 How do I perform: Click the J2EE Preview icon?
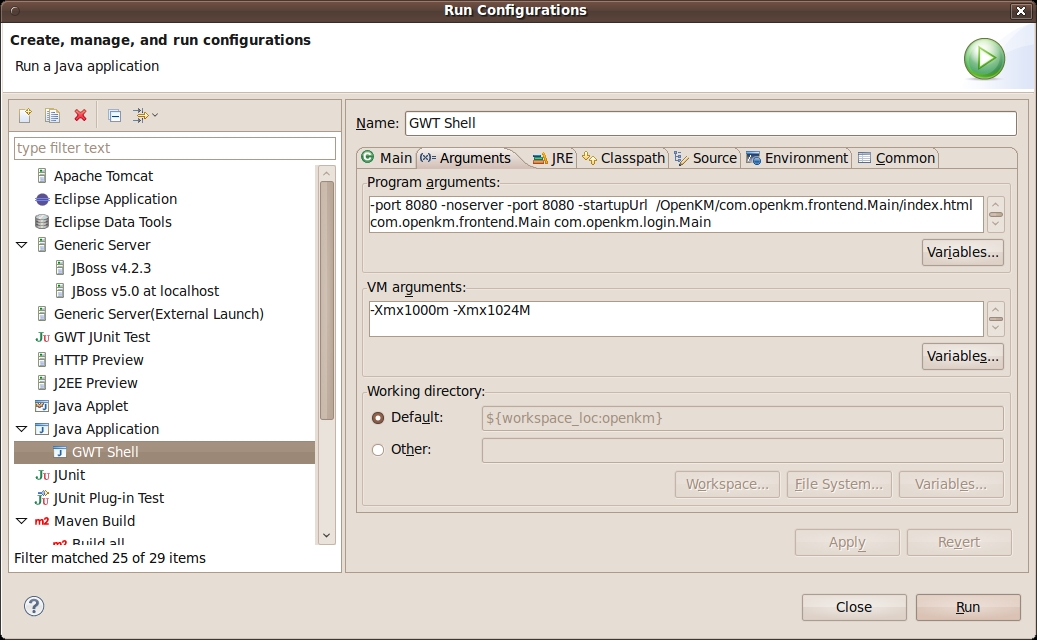[x=42, y=383]
